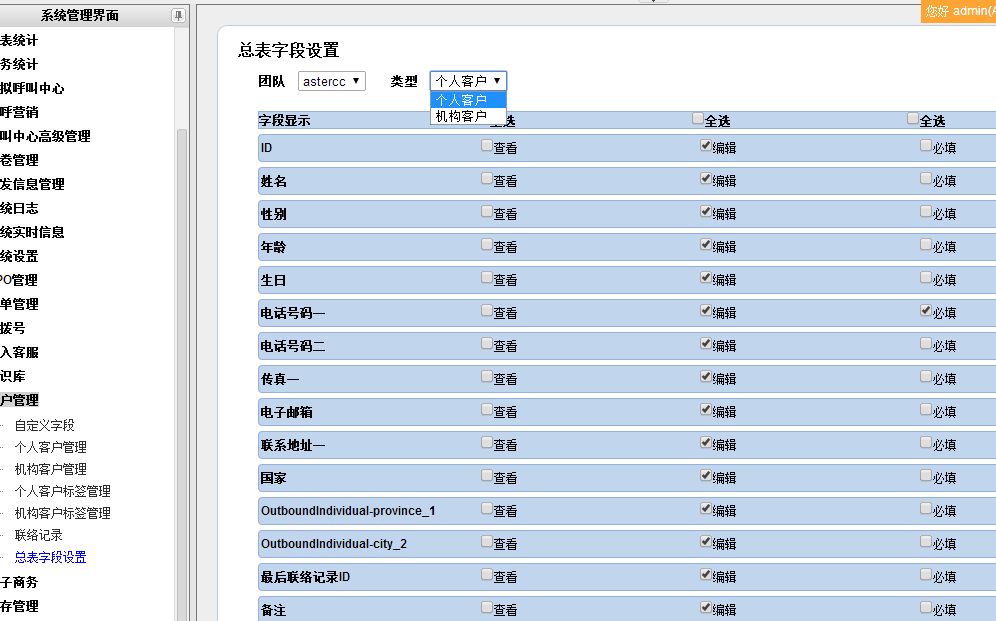
Task: Choose 个人客户 in the open dropdown list
Action: [461, 100]
